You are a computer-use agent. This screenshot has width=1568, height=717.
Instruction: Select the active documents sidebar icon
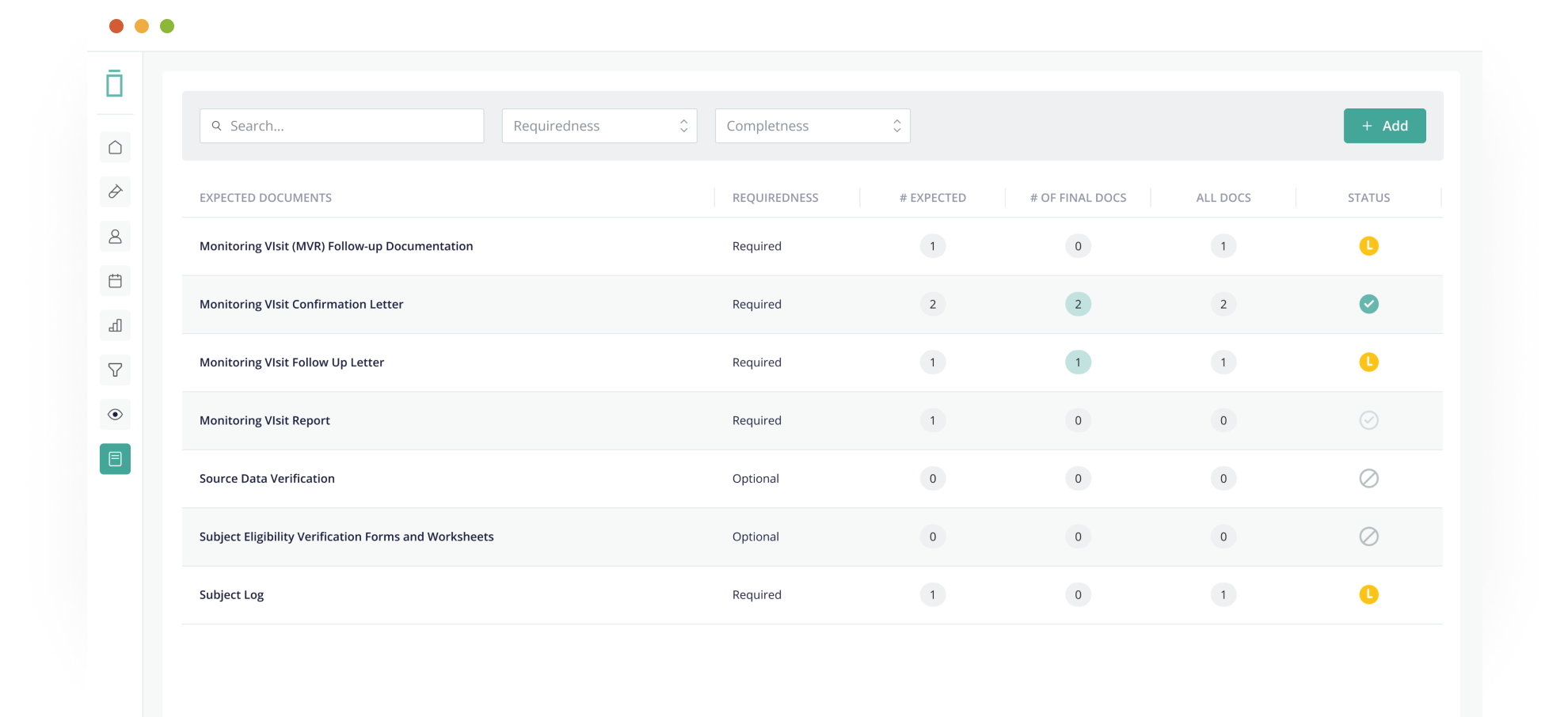tap(115, 459)
